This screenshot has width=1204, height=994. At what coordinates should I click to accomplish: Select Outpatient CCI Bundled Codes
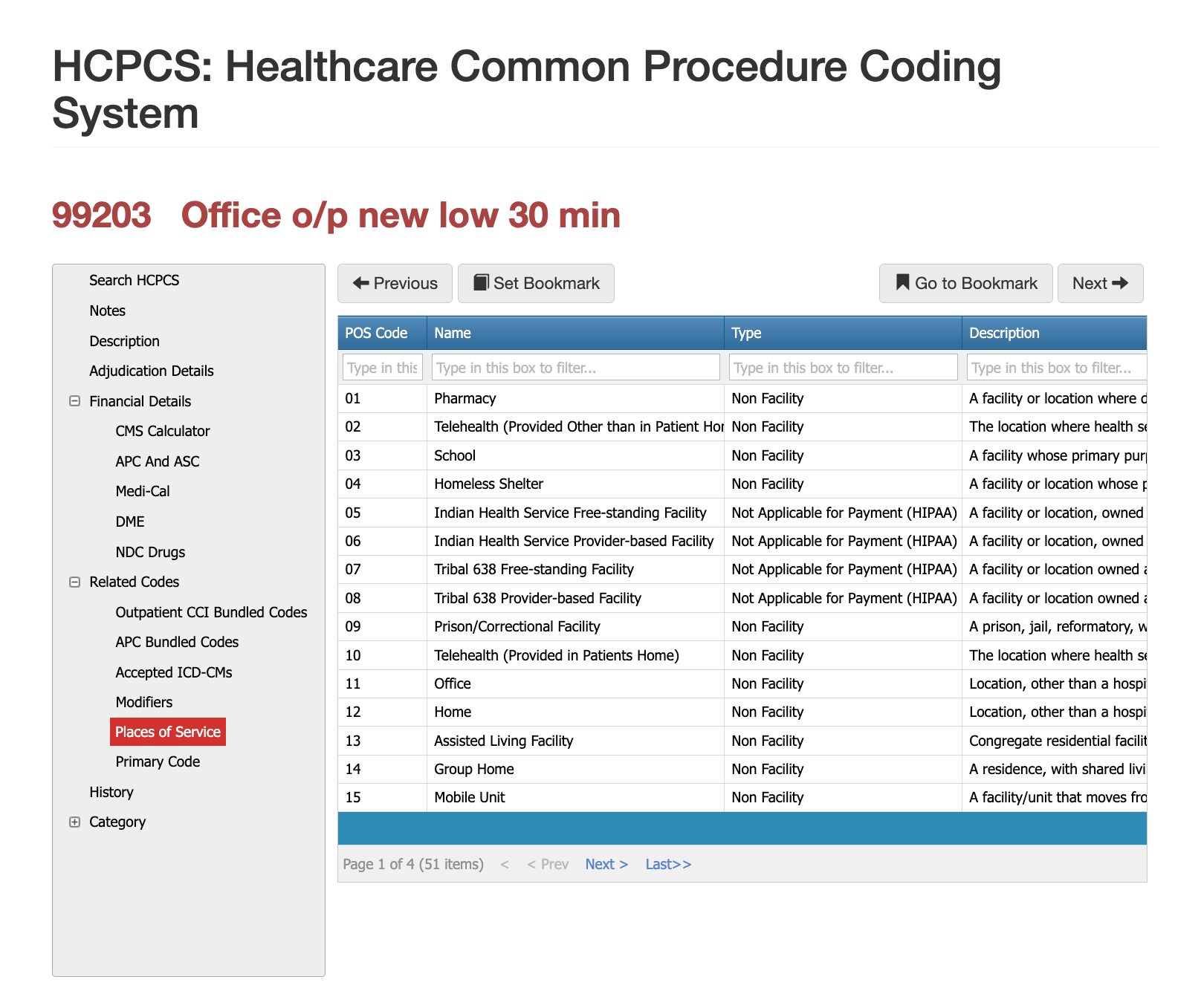point(212,612)
